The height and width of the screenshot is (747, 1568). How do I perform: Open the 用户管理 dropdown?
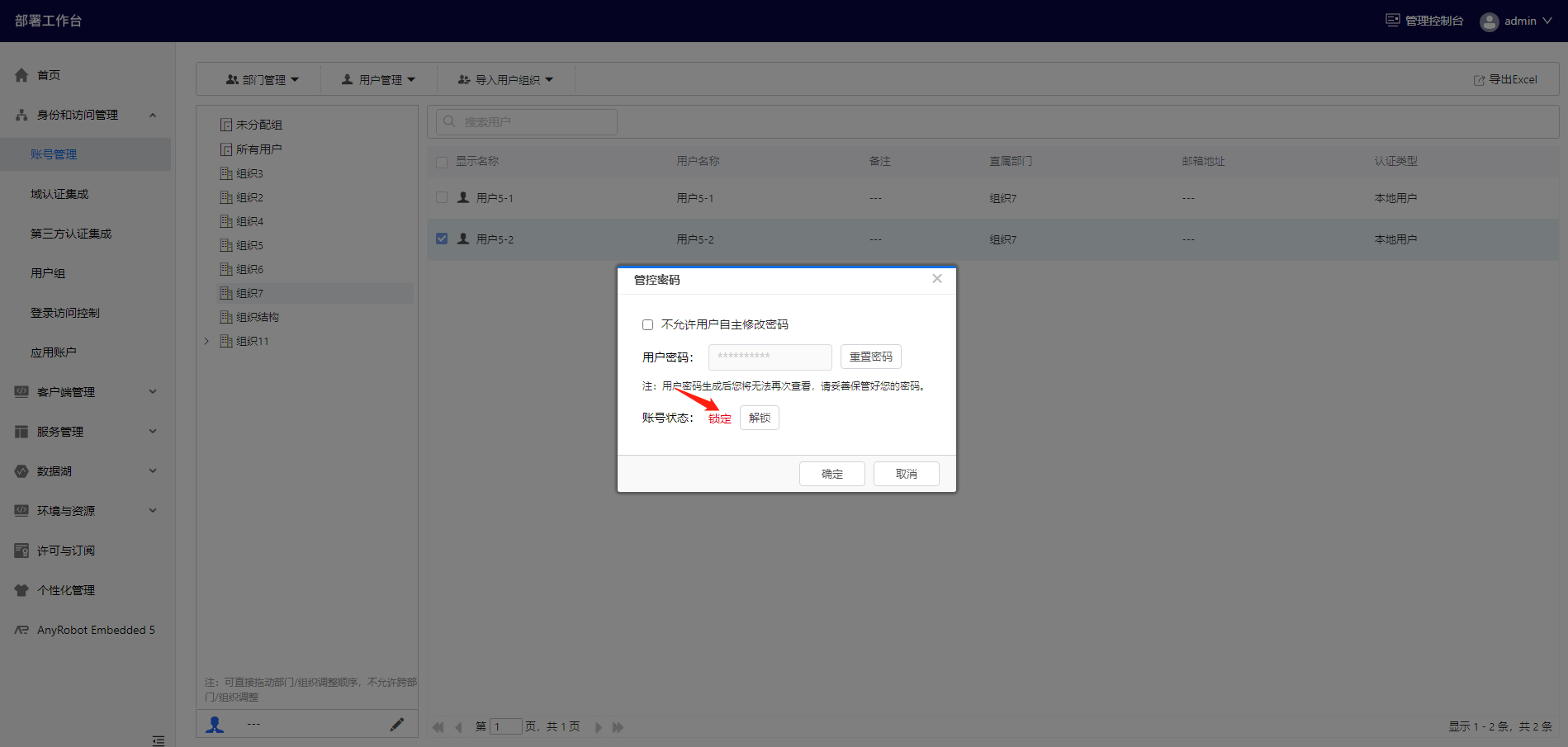point(378,80)
